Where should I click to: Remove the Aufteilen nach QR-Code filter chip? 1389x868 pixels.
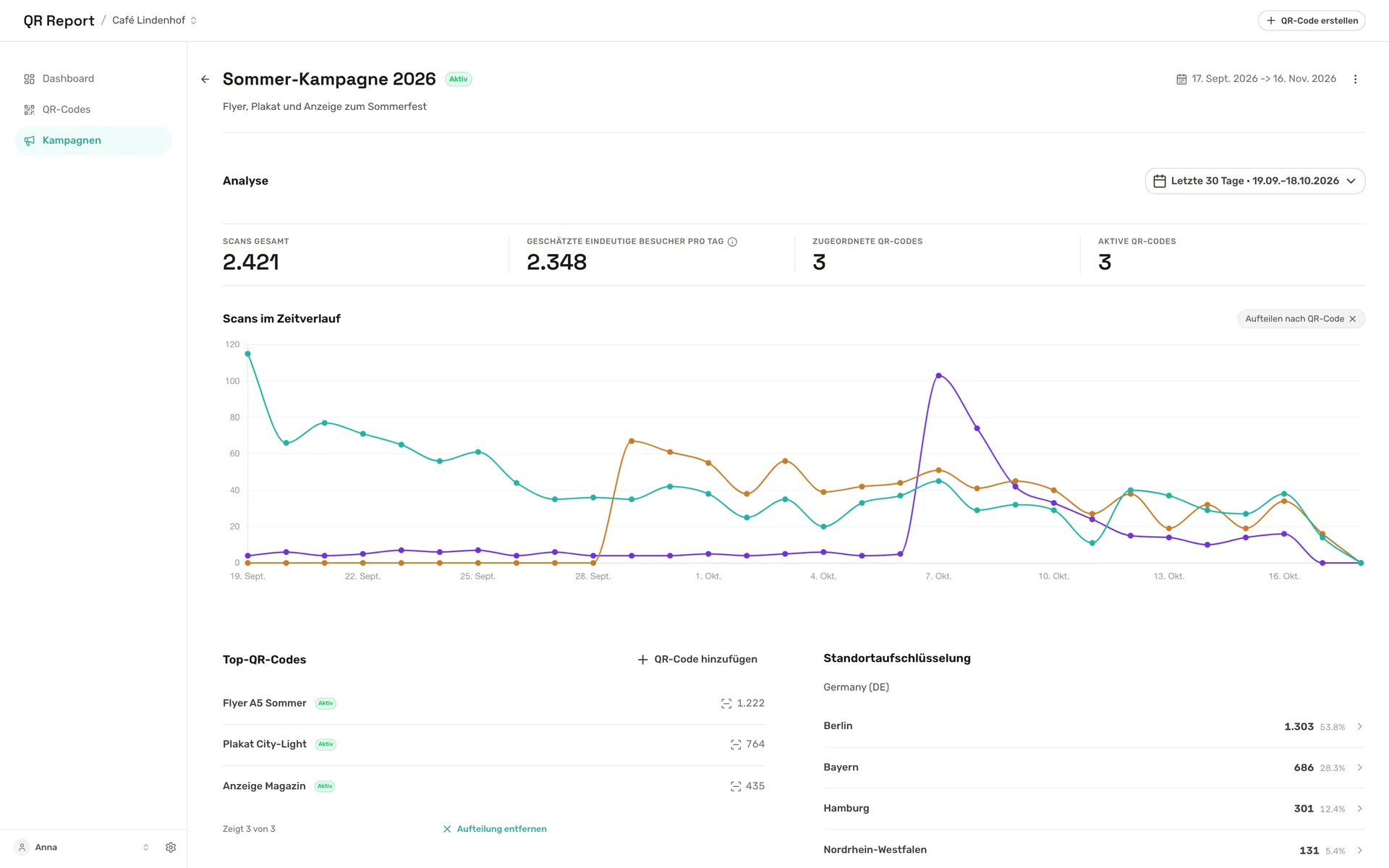[x=1352, y=319]
